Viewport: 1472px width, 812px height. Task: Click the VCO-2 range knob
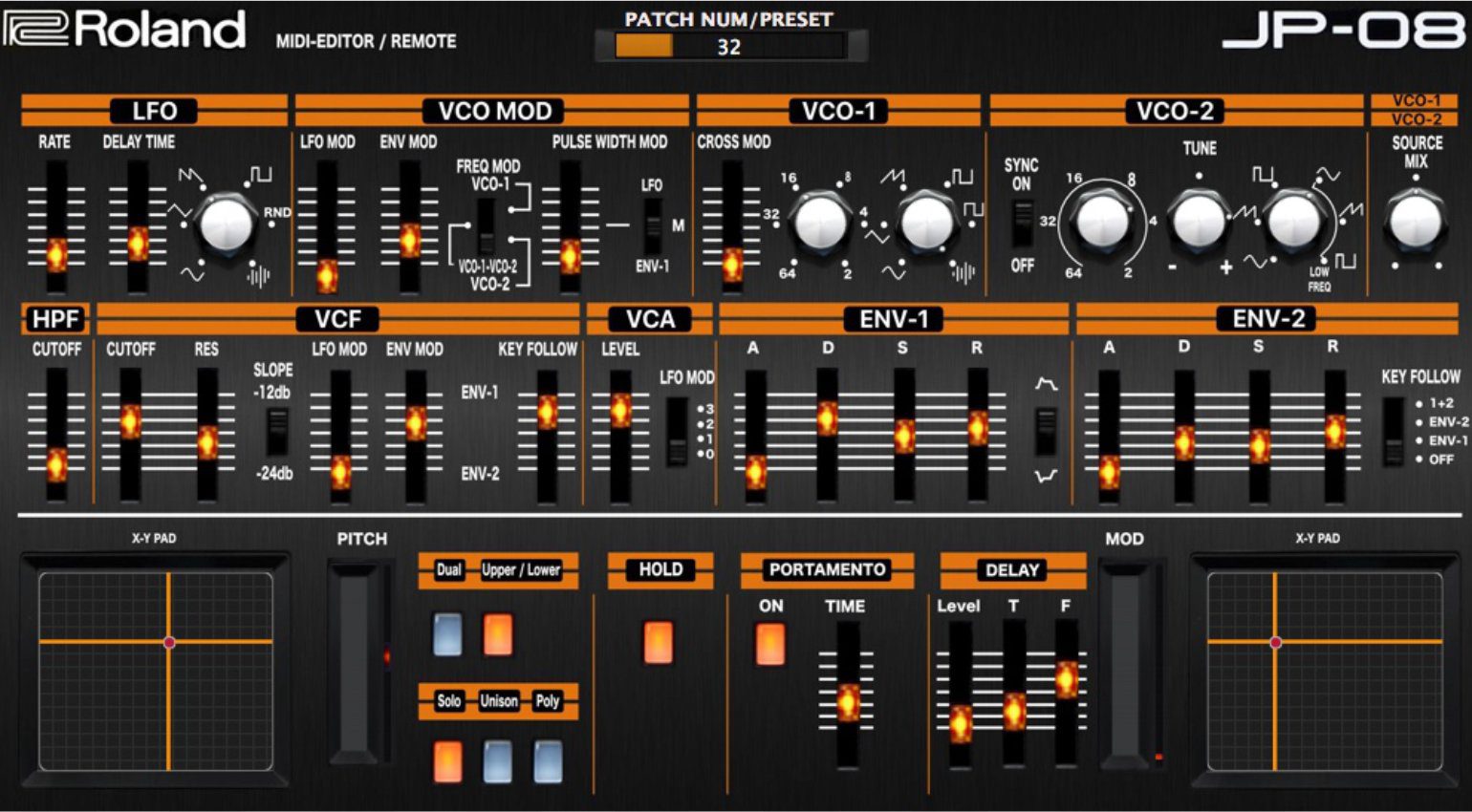point(1102,222)
